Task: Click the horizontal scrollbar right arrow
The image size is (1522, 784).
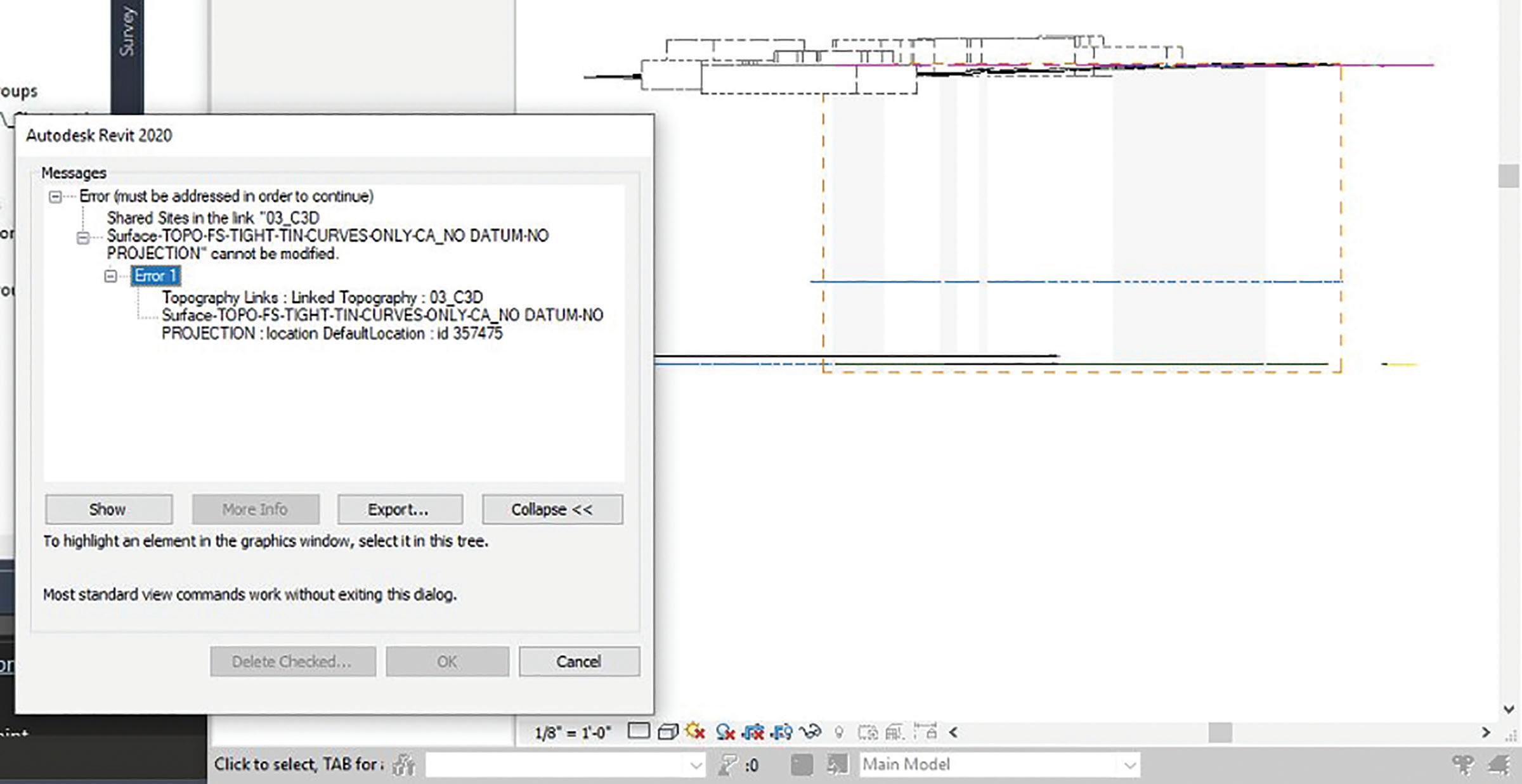Action: (x=1486, y=733)
